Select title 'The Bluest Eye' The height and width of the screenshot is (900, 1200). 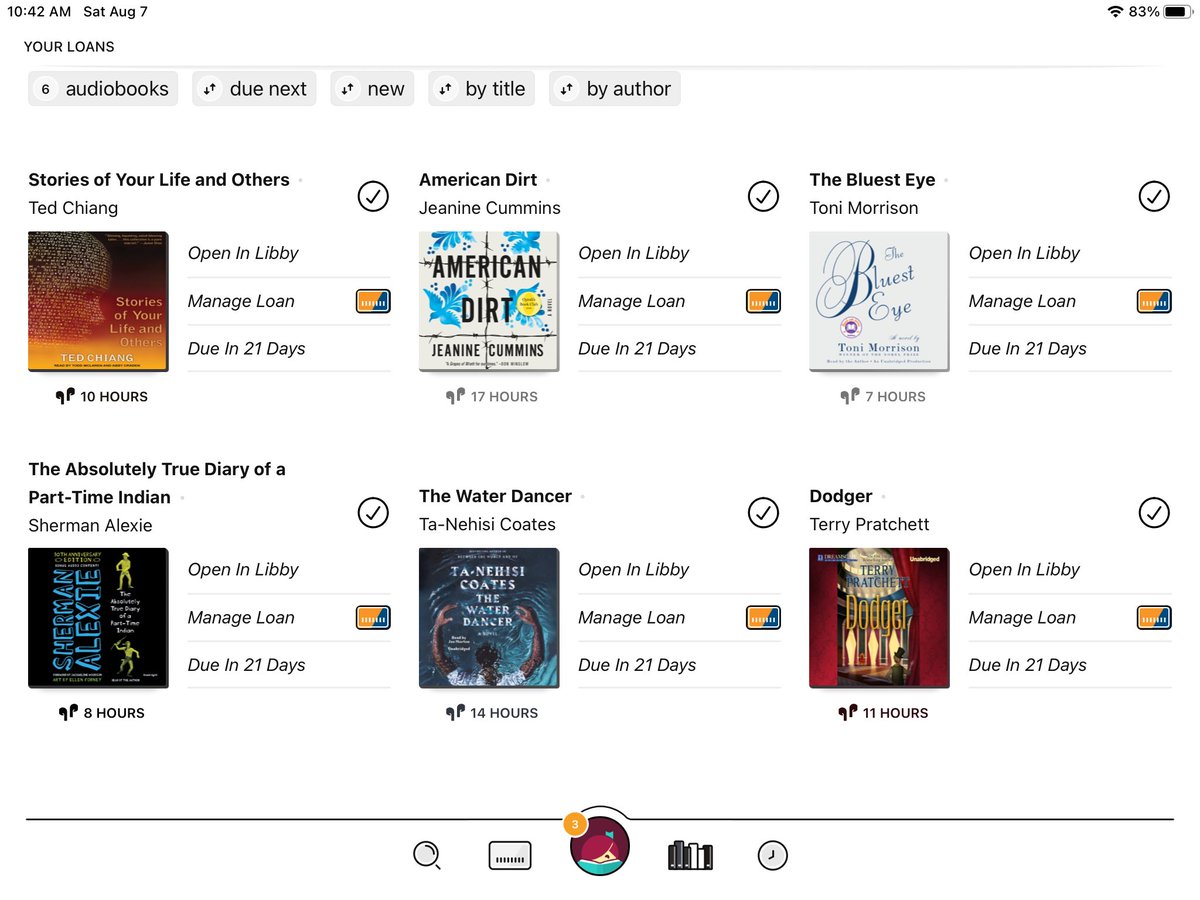pyautogui.click(x=872, y=180)
